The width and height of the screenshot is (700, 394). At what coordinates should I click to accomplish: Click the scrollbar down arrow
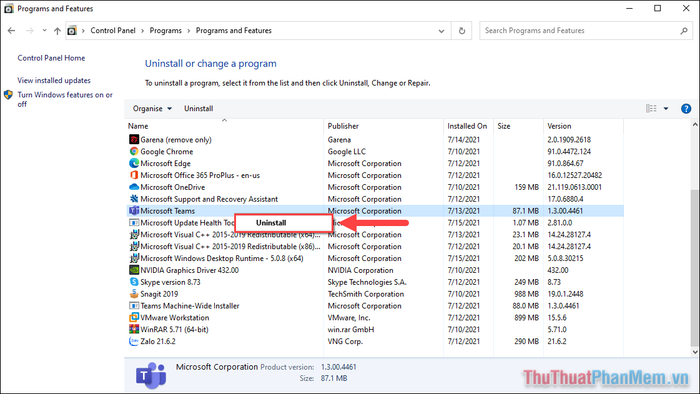tap(695, 352)
